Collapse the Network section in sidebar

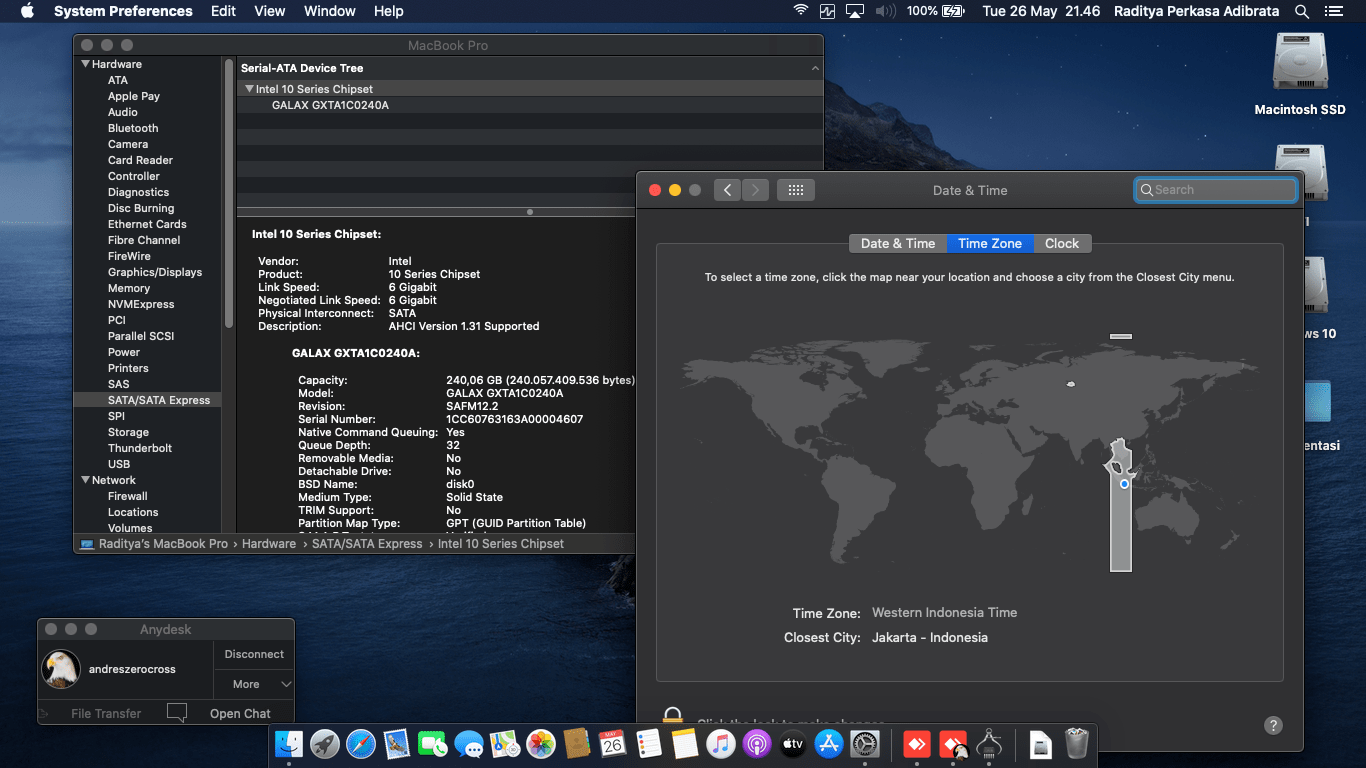(86, 480)
